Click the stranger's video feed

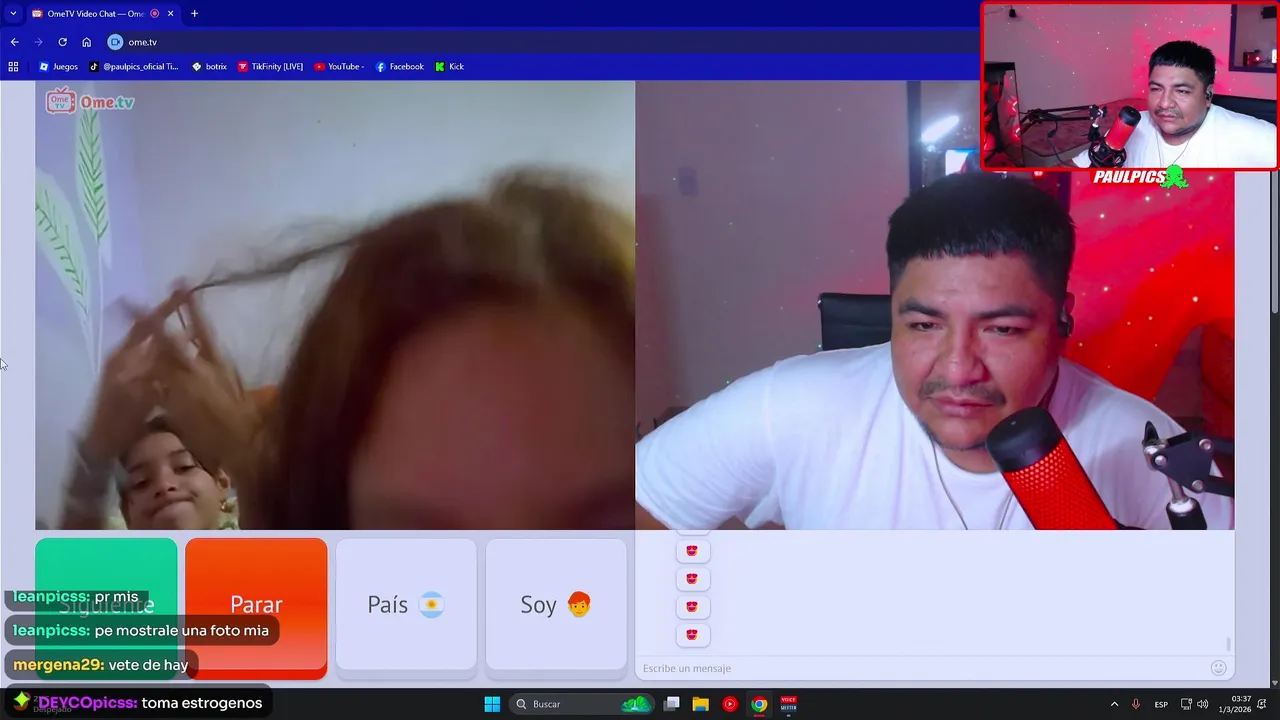(x=335, y=305)
